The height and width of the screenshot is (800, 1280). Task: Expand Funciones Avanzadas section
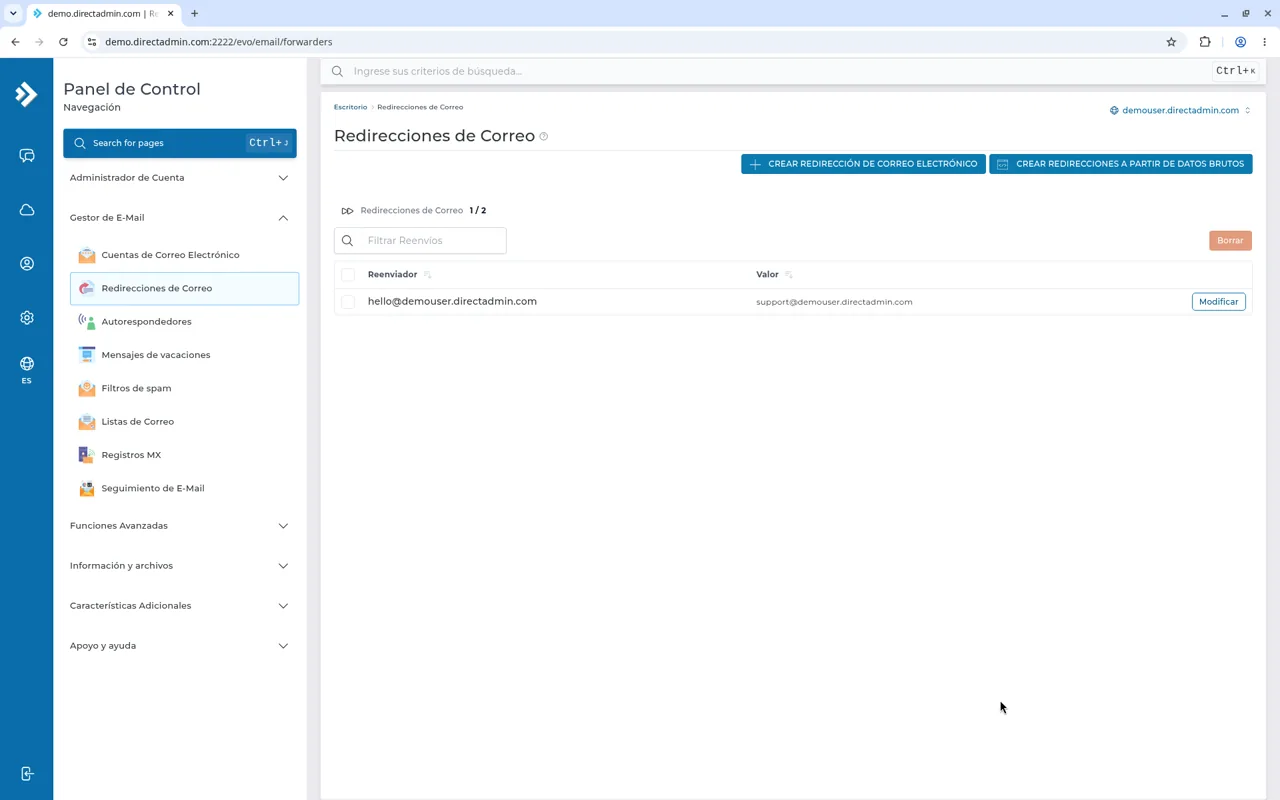(180, 526)
